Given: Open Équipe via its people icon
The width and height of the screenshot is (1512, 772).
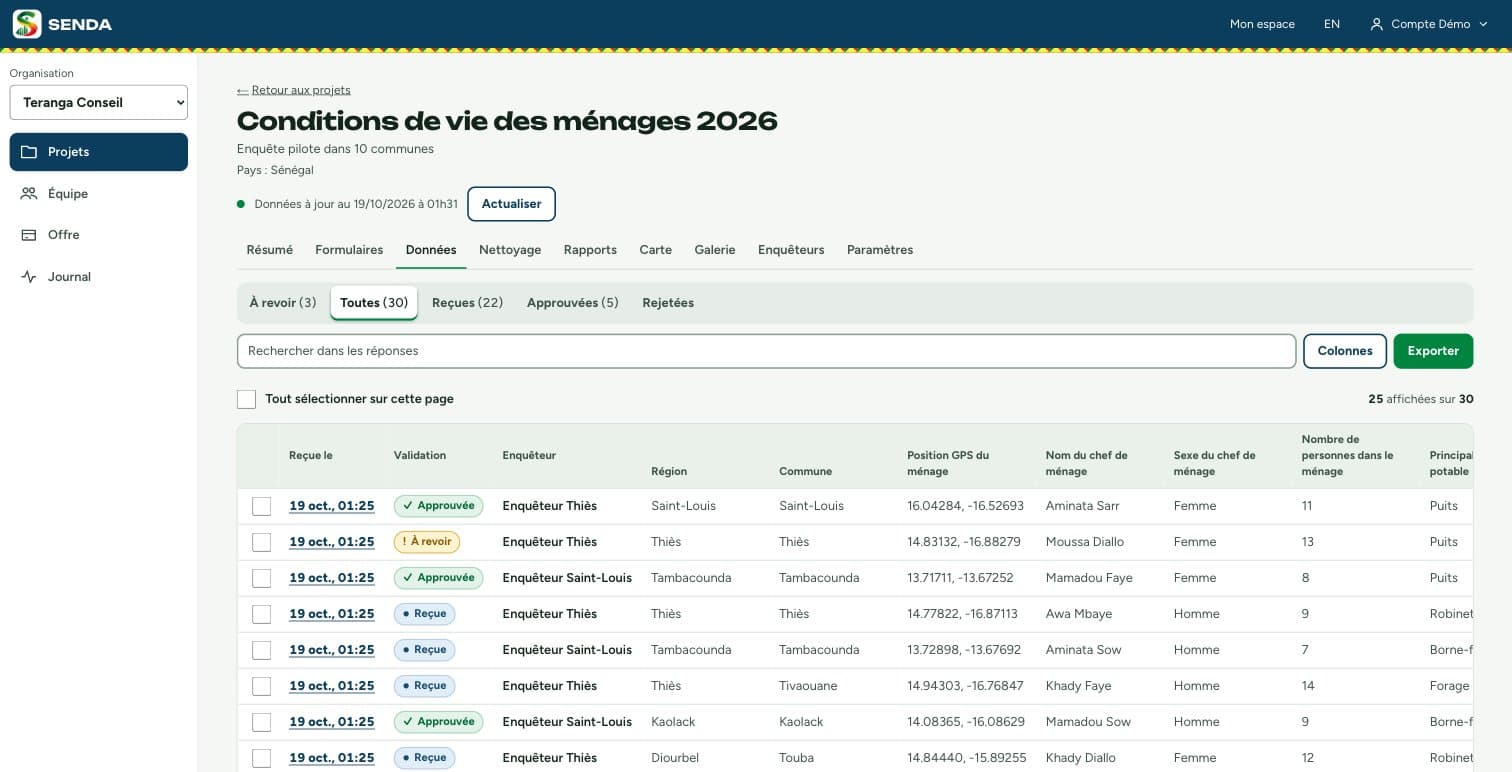Looking at the screenshot, I should [x=29, y=194].
